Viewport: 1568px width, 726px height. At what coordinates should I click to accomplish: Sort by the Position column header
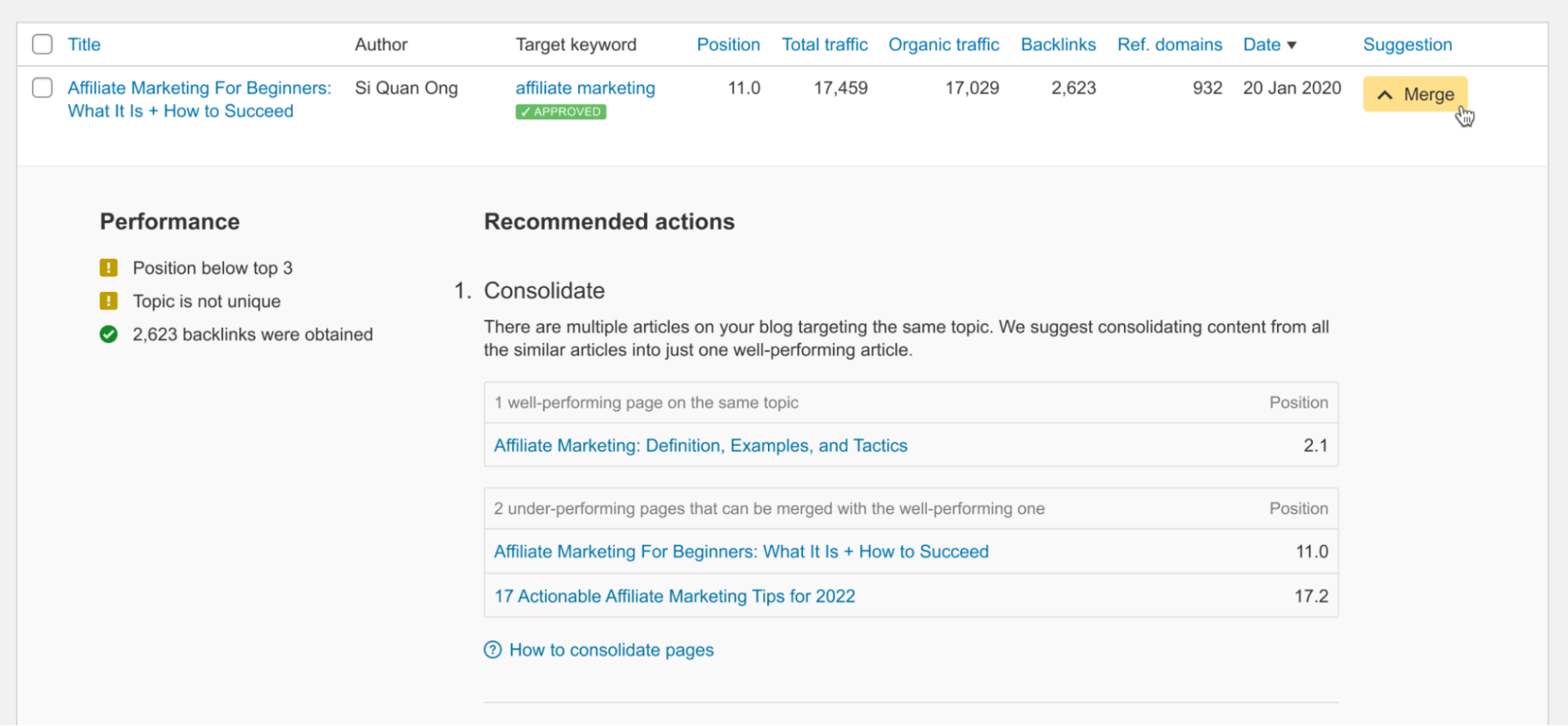click(728, 45)
